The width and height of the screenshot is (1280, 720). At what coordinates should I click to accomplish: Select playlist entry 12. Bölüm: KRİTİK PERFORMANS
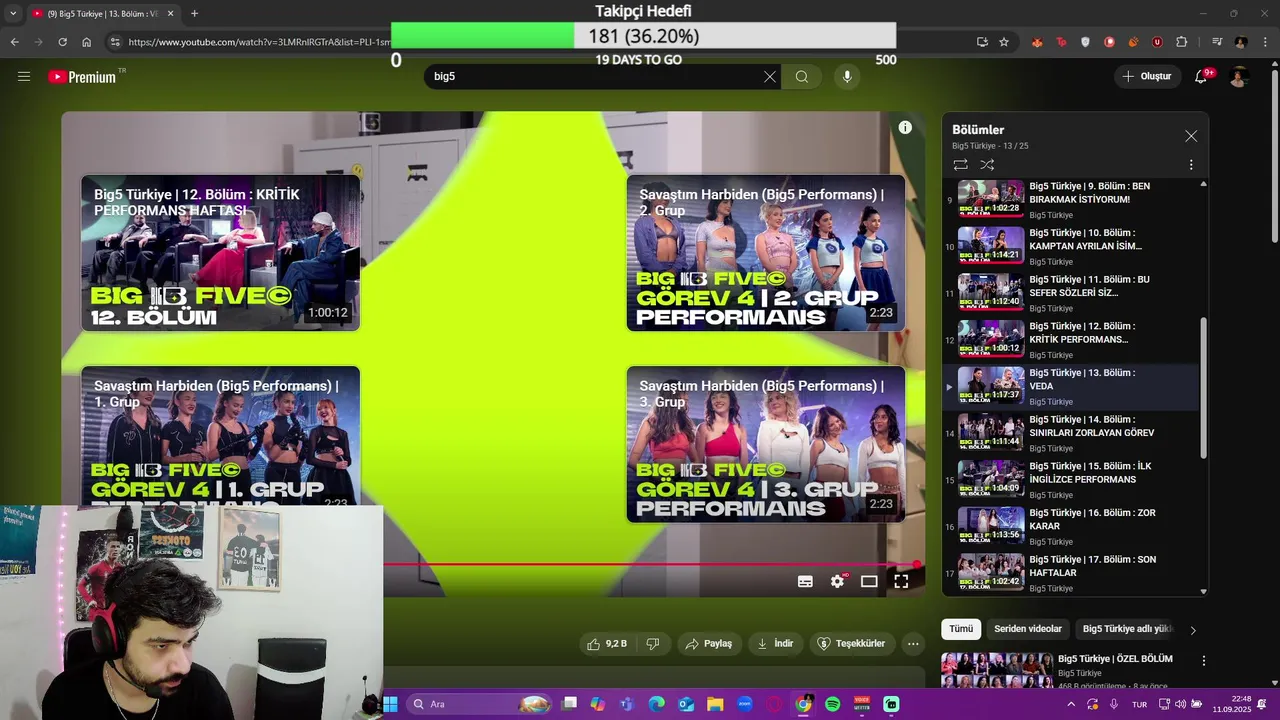point(1070,339)
